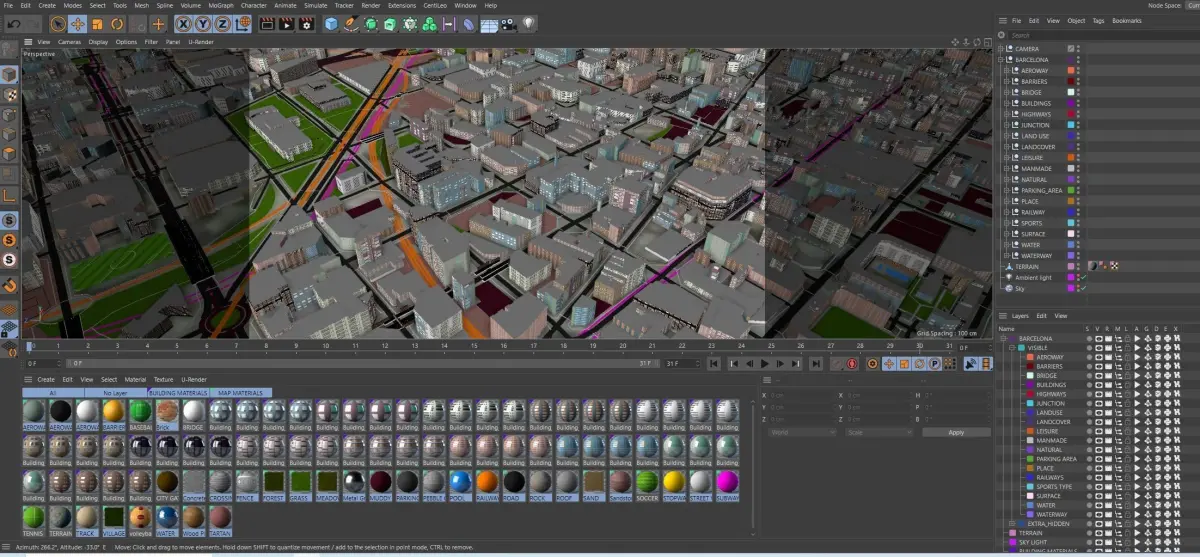Image resolution: width=1200 pixels, height=557 pixels.
Task: Click the light bulb Light icon
Action: pos(529,23)
